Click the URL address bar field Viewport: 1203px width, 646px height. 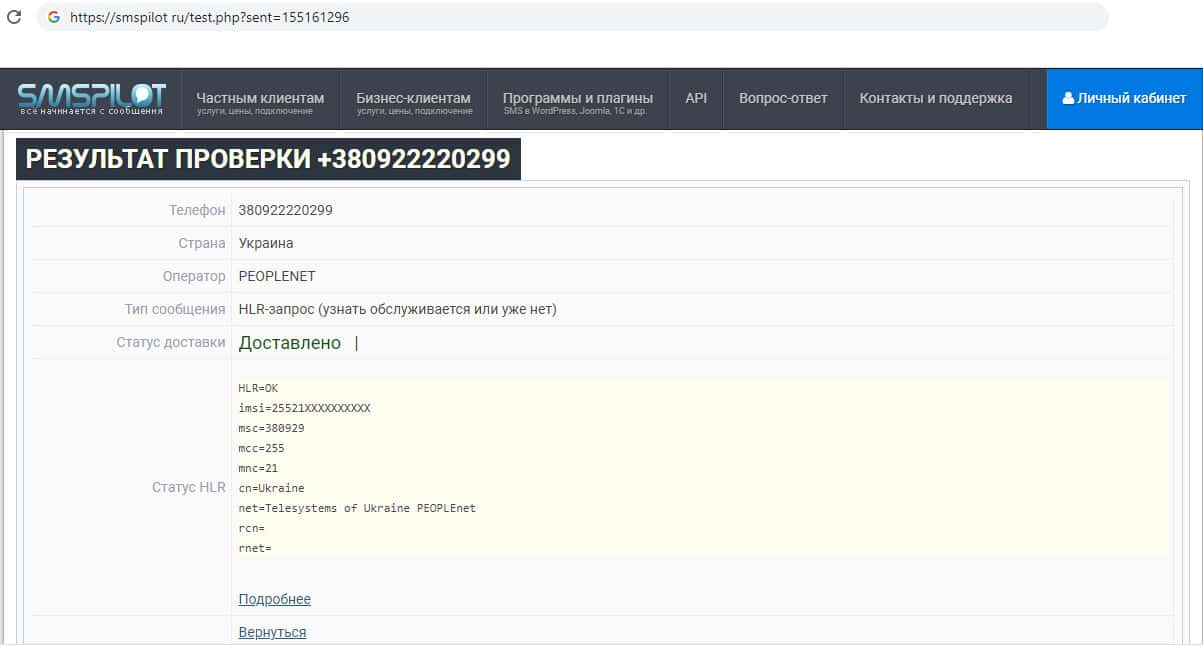tap(572, 17)
